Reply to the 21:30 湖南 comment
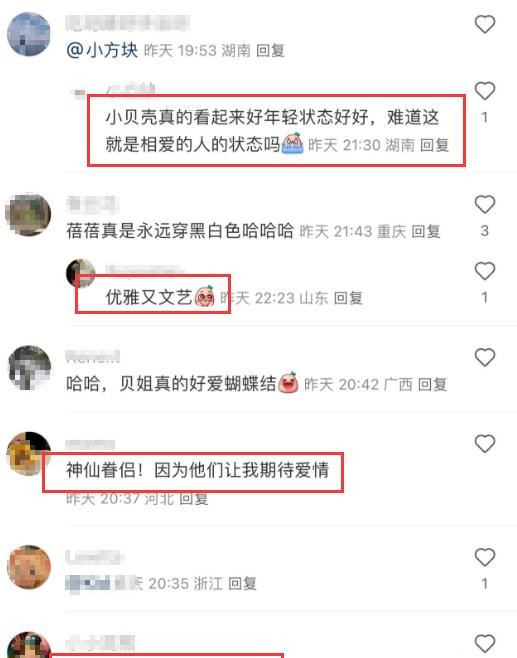The height and width of the screenshot is (658, 517). (435, 145)
